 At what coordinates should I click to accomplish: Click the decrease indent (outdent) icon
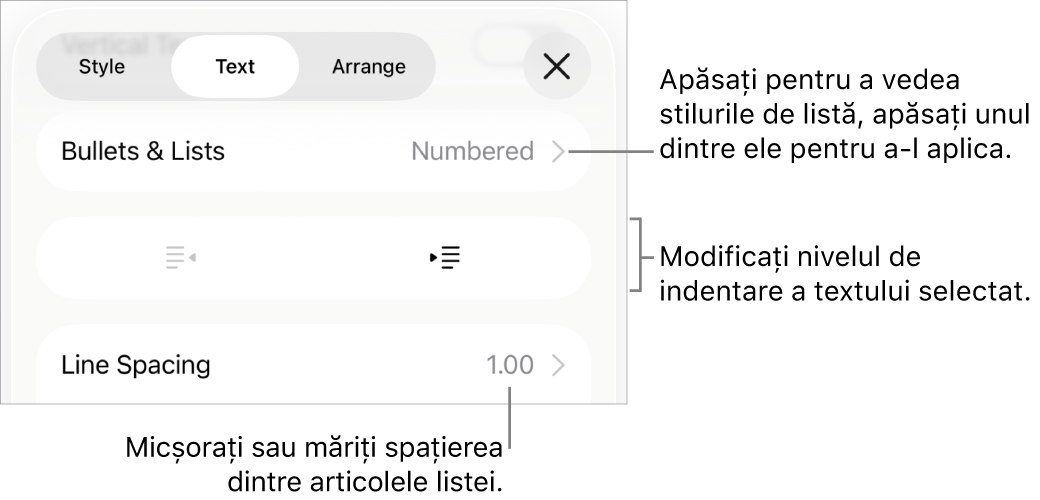coord(180,258)
